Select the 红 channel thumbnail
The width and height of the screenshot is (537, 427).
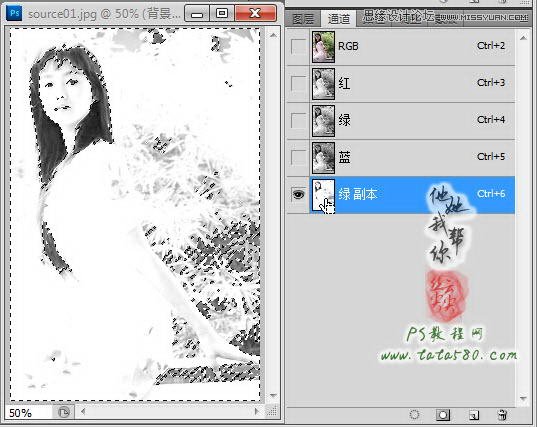[x=323, y=84]
